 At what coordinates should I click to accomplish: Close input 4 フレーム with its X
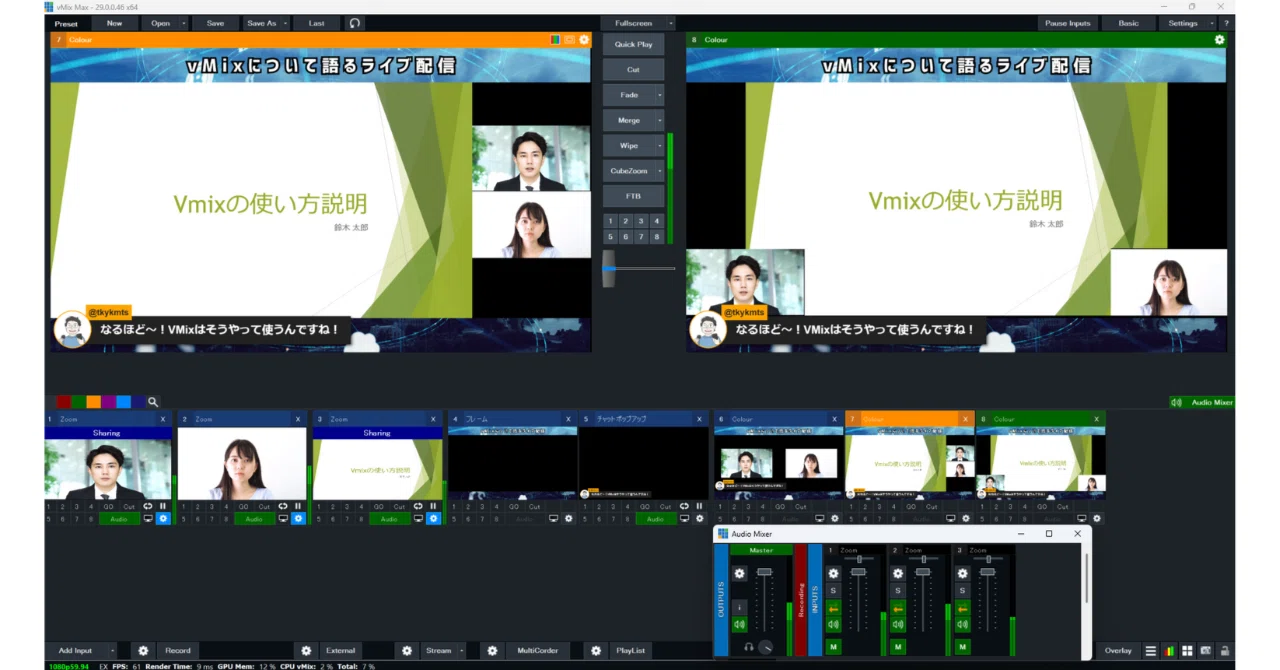coord(568,419)
